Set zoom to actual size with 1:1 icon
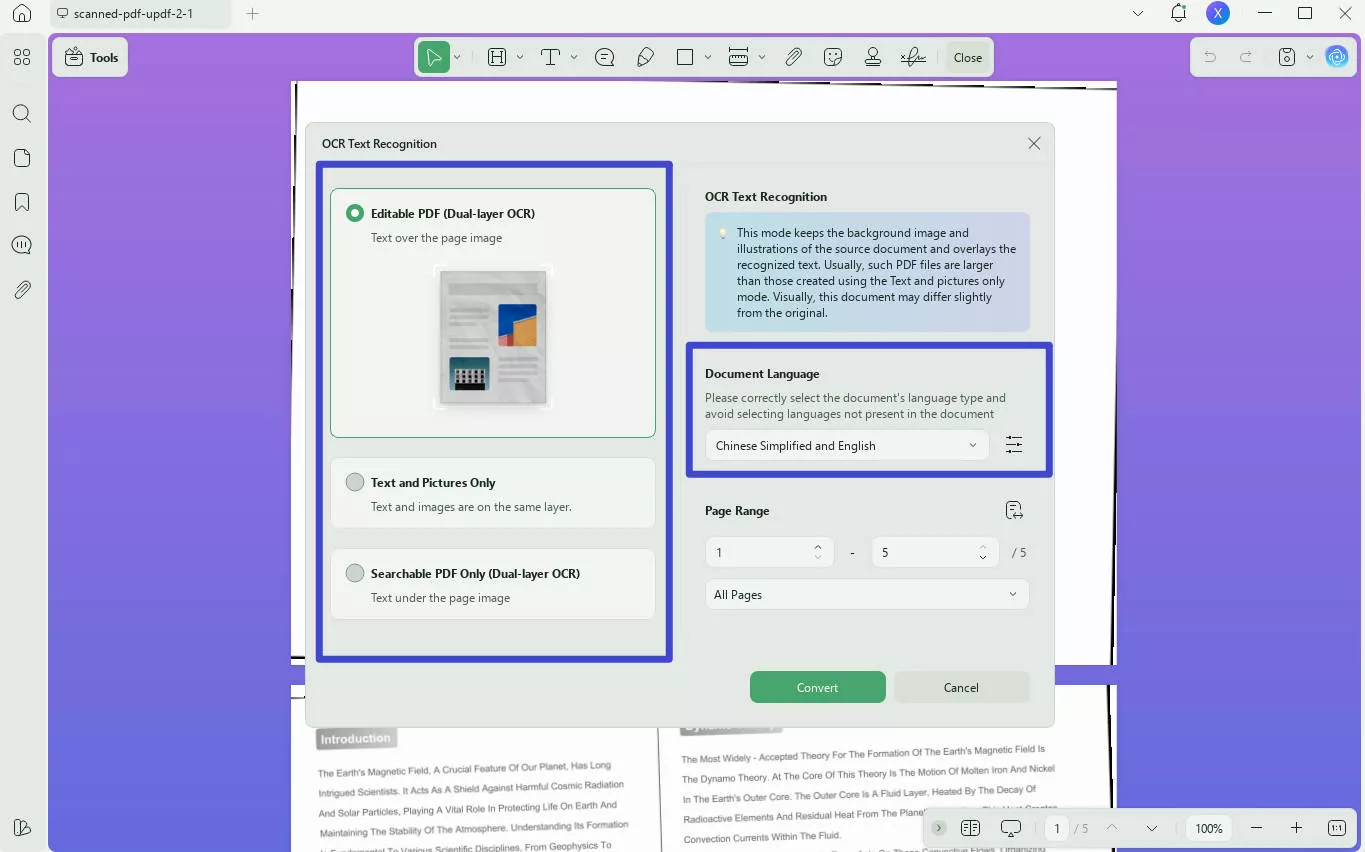Screen dimensions: 1365x852 1336,828
